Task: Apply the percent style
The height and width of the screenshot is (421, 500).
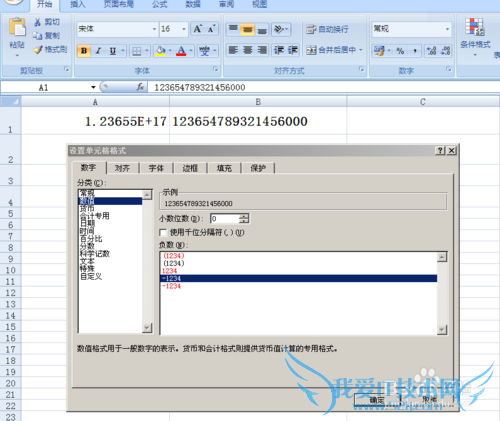Action: coord(400,51)
